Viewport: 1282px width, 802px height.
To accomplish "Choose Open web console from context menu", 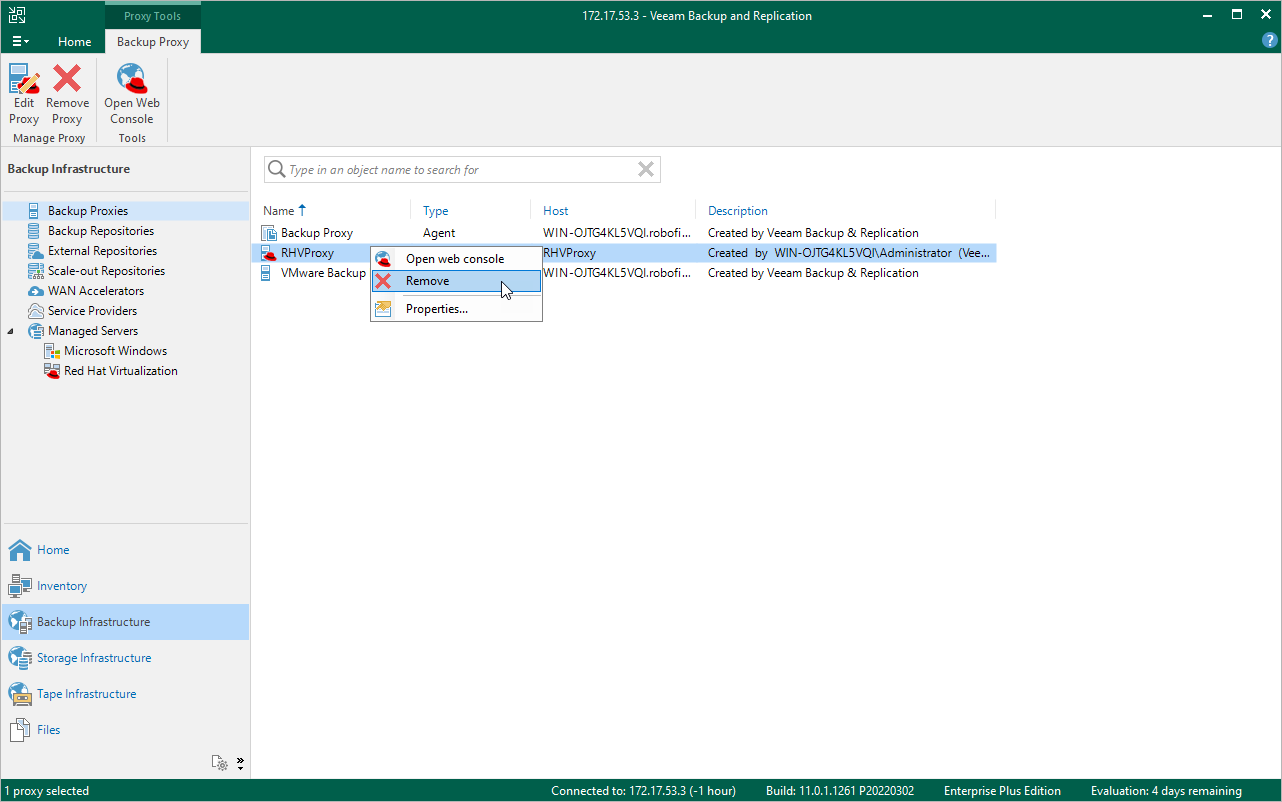I will coord(456,259).
